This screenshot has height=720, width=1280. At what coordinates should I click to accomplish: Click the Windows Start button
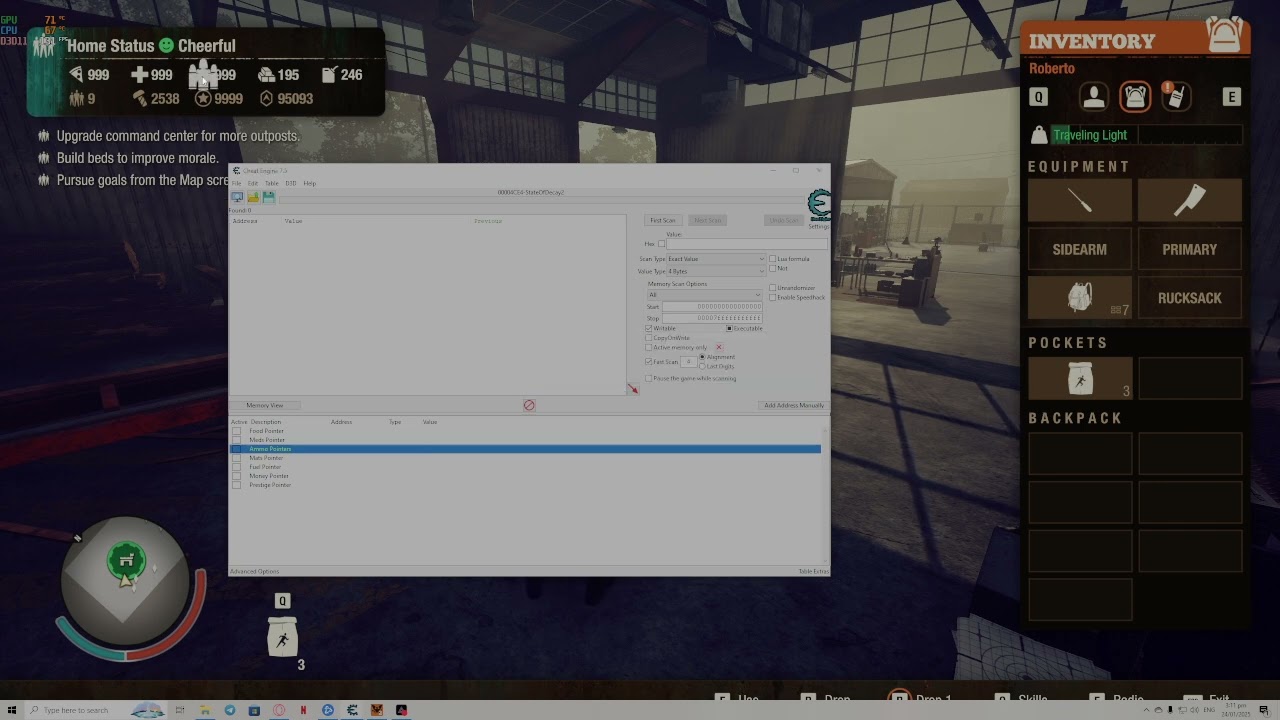(10, 710)
